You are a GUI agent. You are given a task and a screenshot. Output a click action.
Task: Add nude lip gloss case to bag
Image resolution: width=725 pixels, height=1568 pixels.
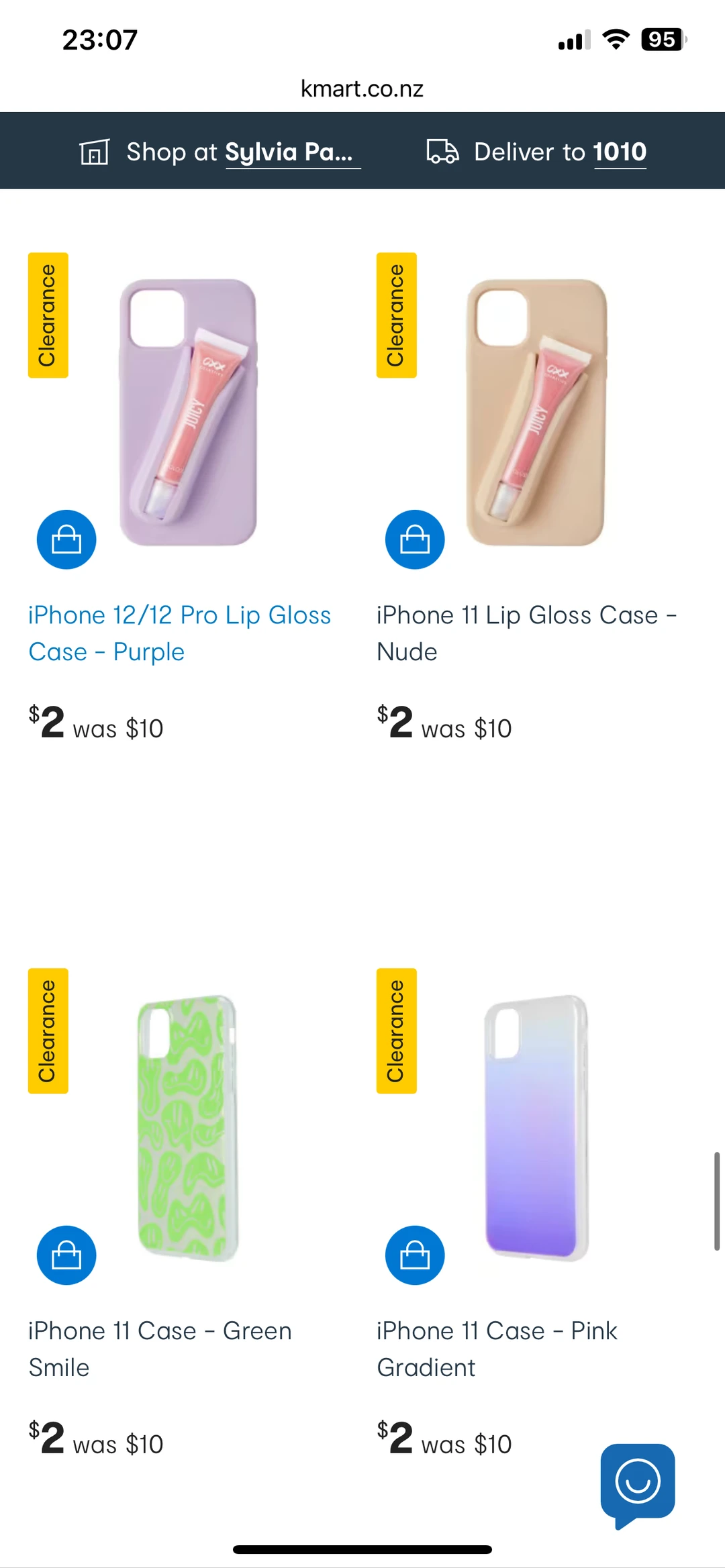(x=415, y=539)
